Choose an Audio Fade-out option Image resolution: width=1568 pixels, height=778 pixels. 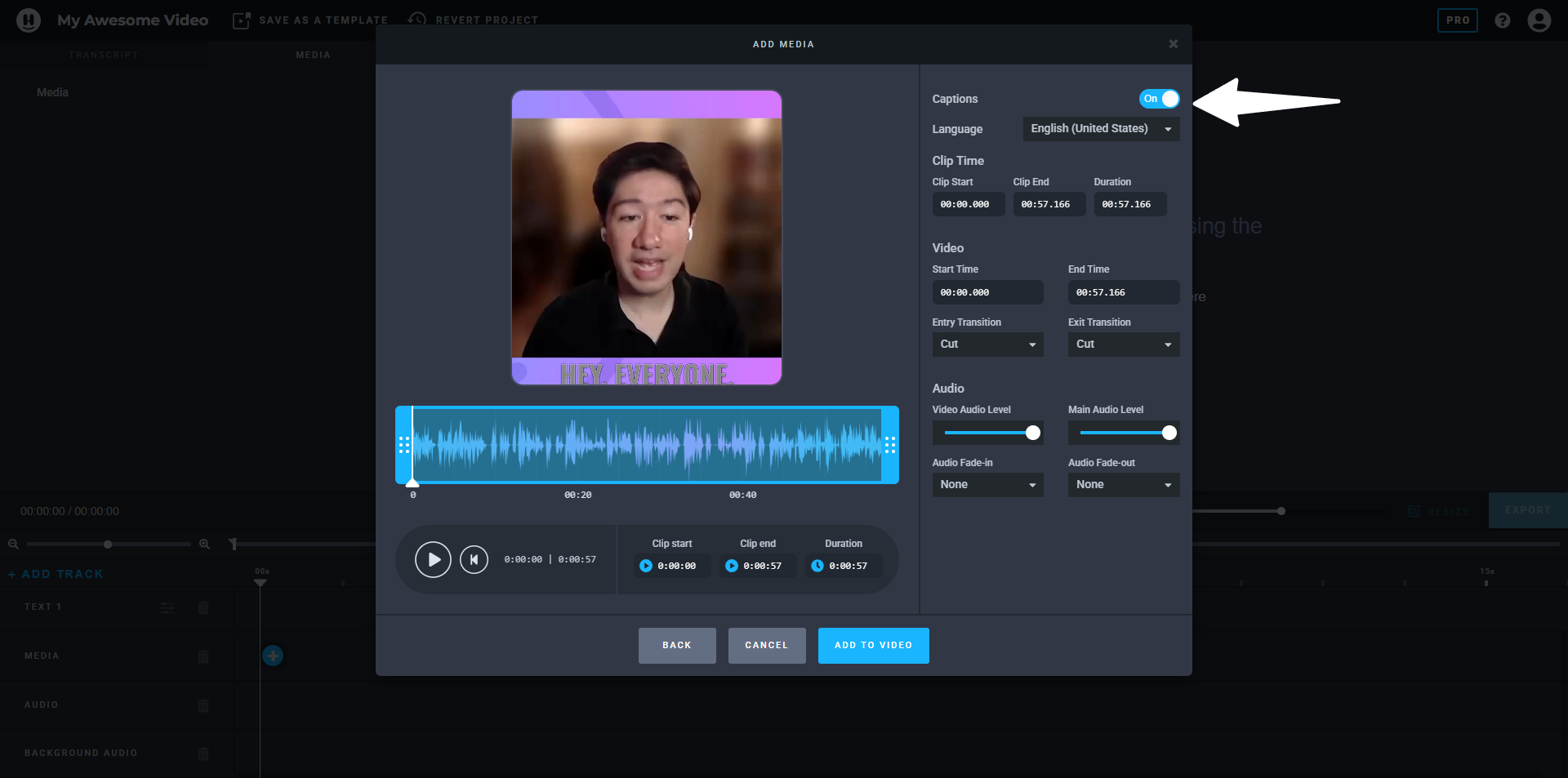pos(1123,485)
